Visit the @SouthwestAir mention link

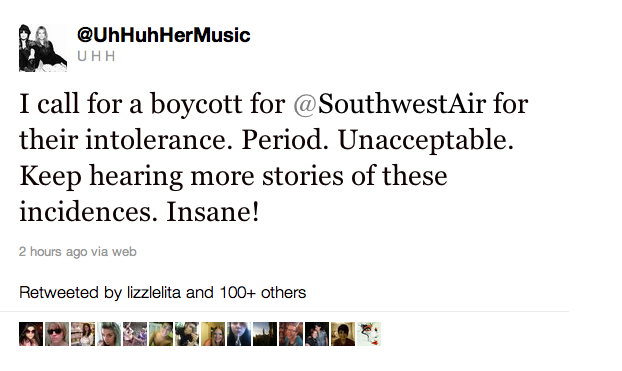pyautogui.click(x=390, y=104)
